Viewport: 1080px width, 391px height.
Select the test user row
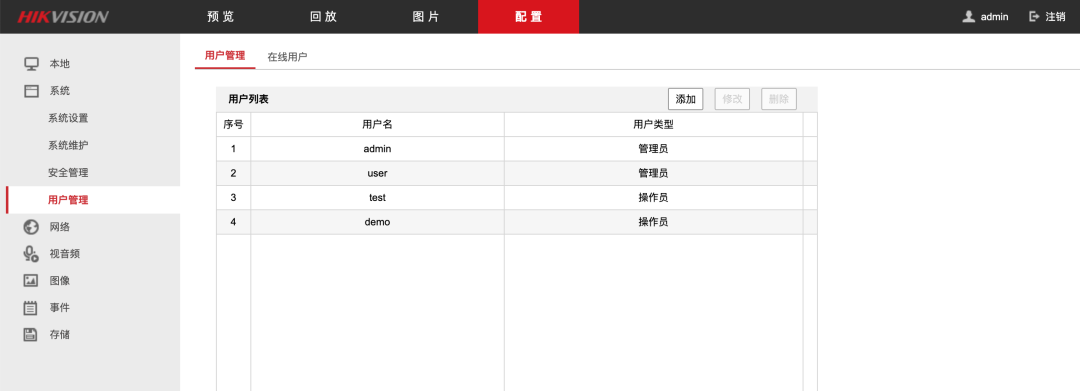517,198
